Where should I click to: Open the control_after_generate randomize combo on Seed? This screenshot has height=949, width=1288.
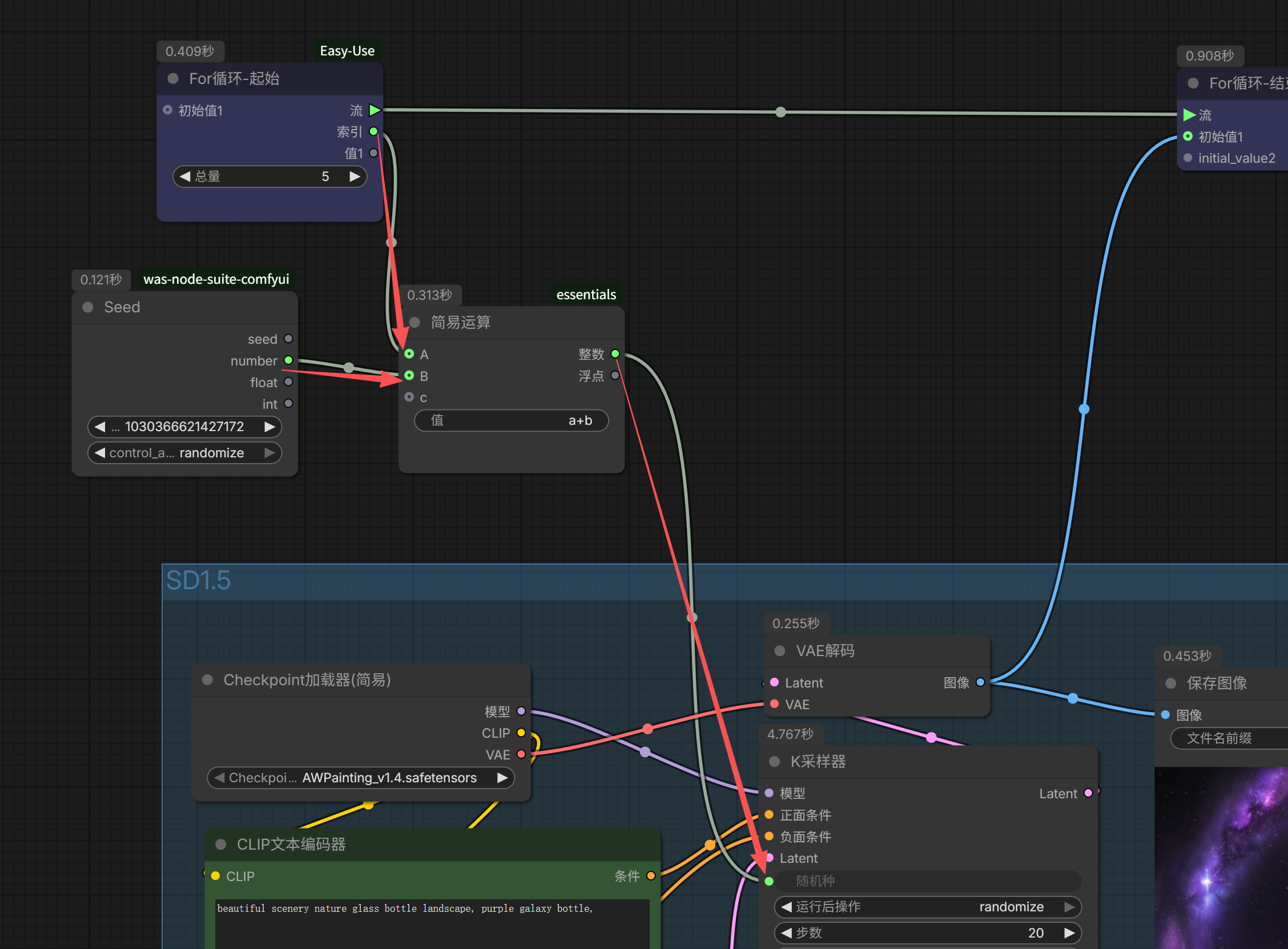pyautogui.click(x=184, y=453)
